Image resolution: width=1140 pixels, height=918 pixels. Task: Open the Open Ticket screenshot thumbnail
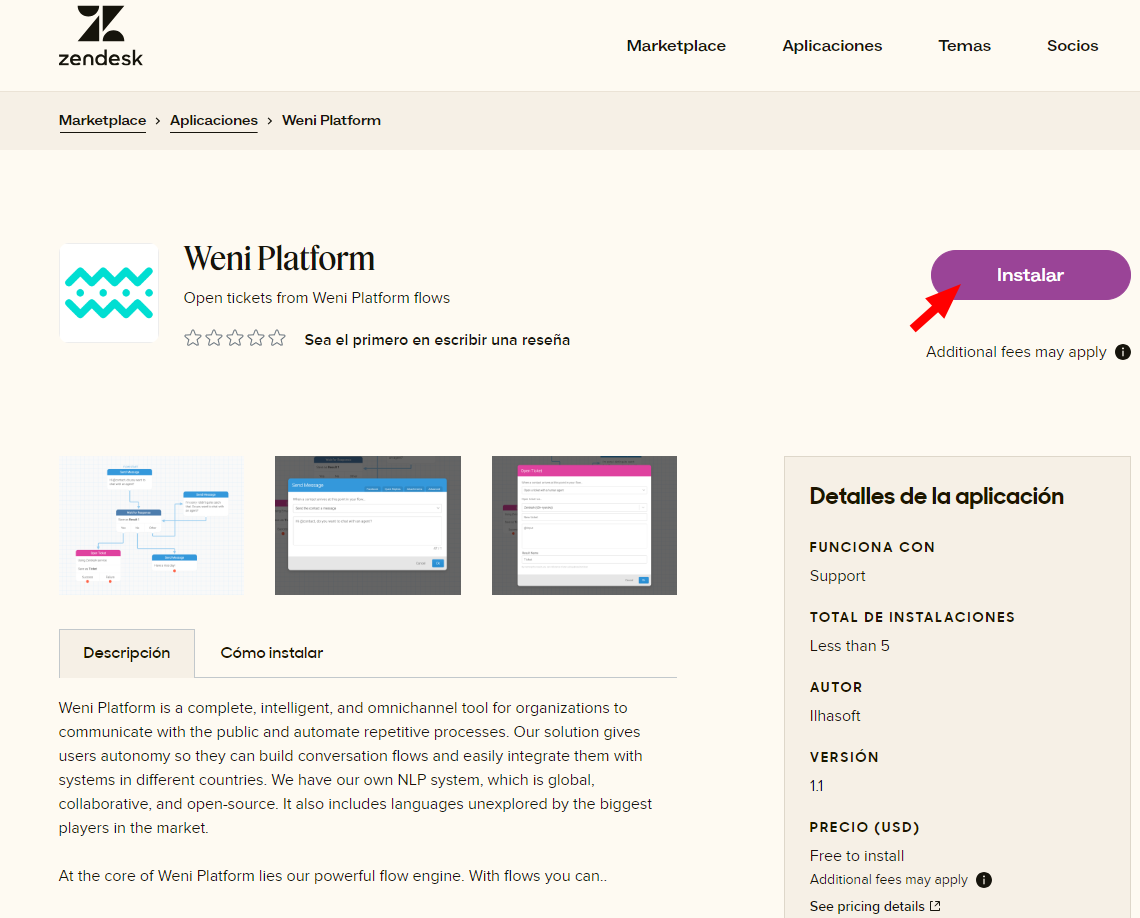click(584, 525)
